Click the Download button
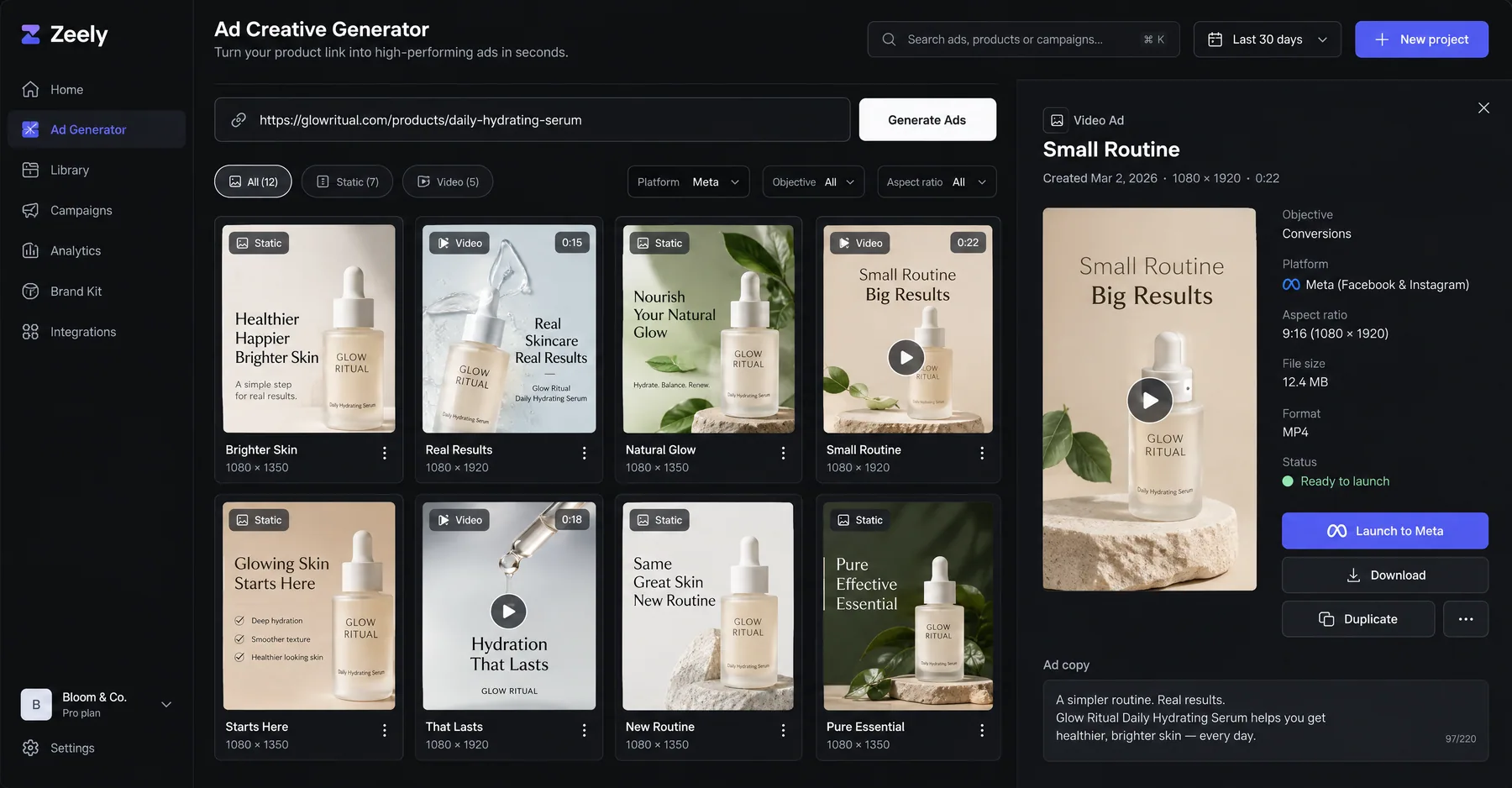The image size is (1512, 788). (x=1384, y=575)
